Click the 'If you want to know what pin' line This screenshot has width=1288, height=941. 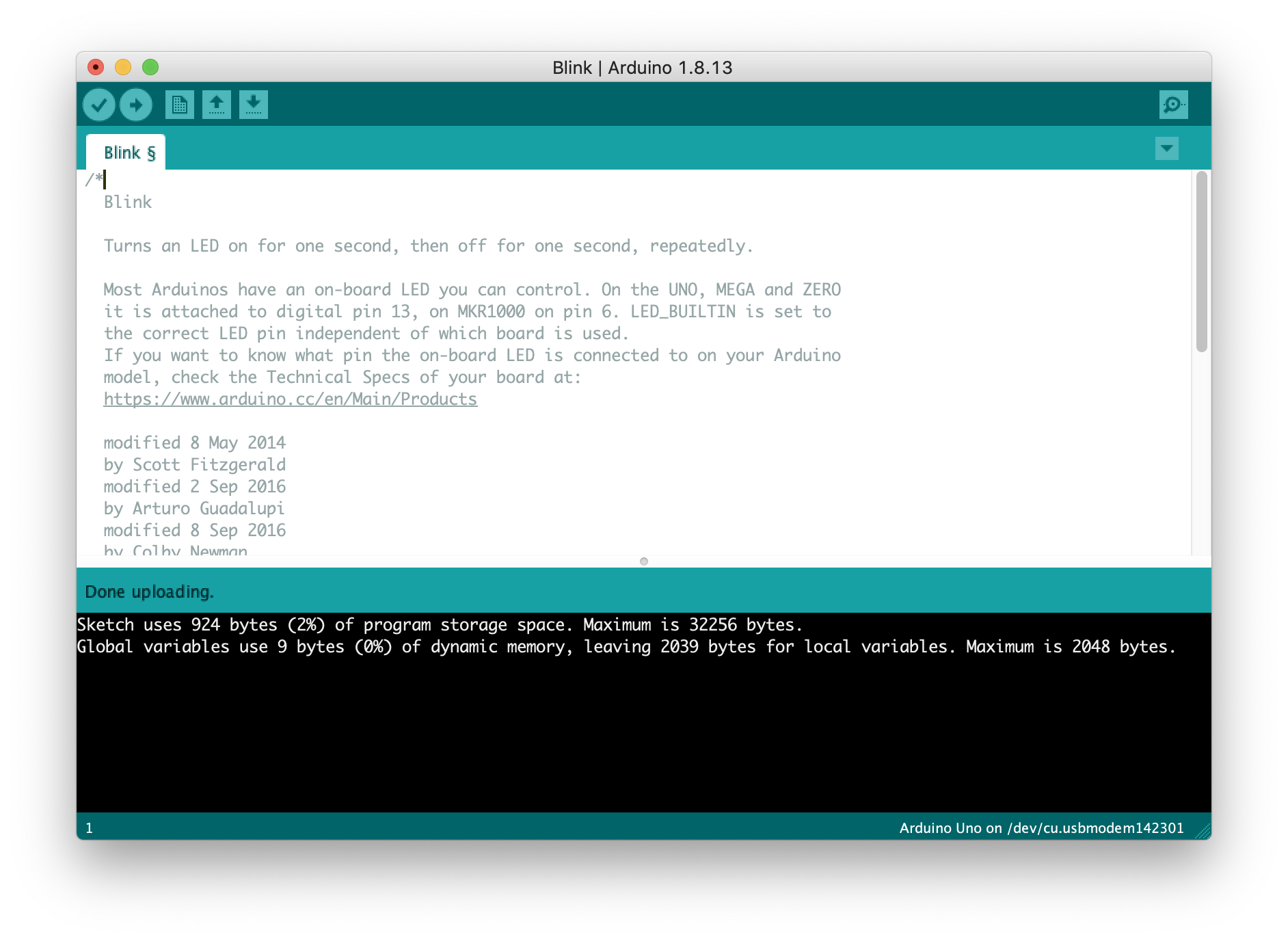[x=472, y=355]
